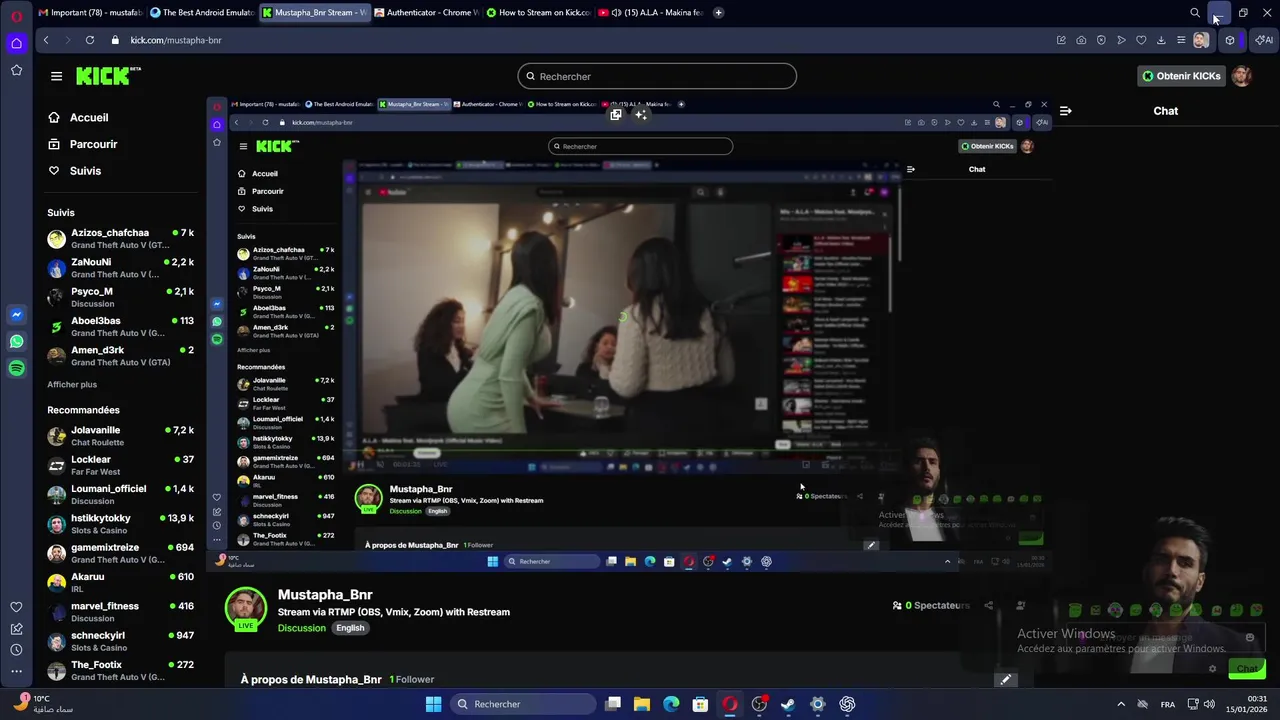Switch to the YouTube A.L.A Makina tab
The image size is (1280, 720).
[650, 13]
